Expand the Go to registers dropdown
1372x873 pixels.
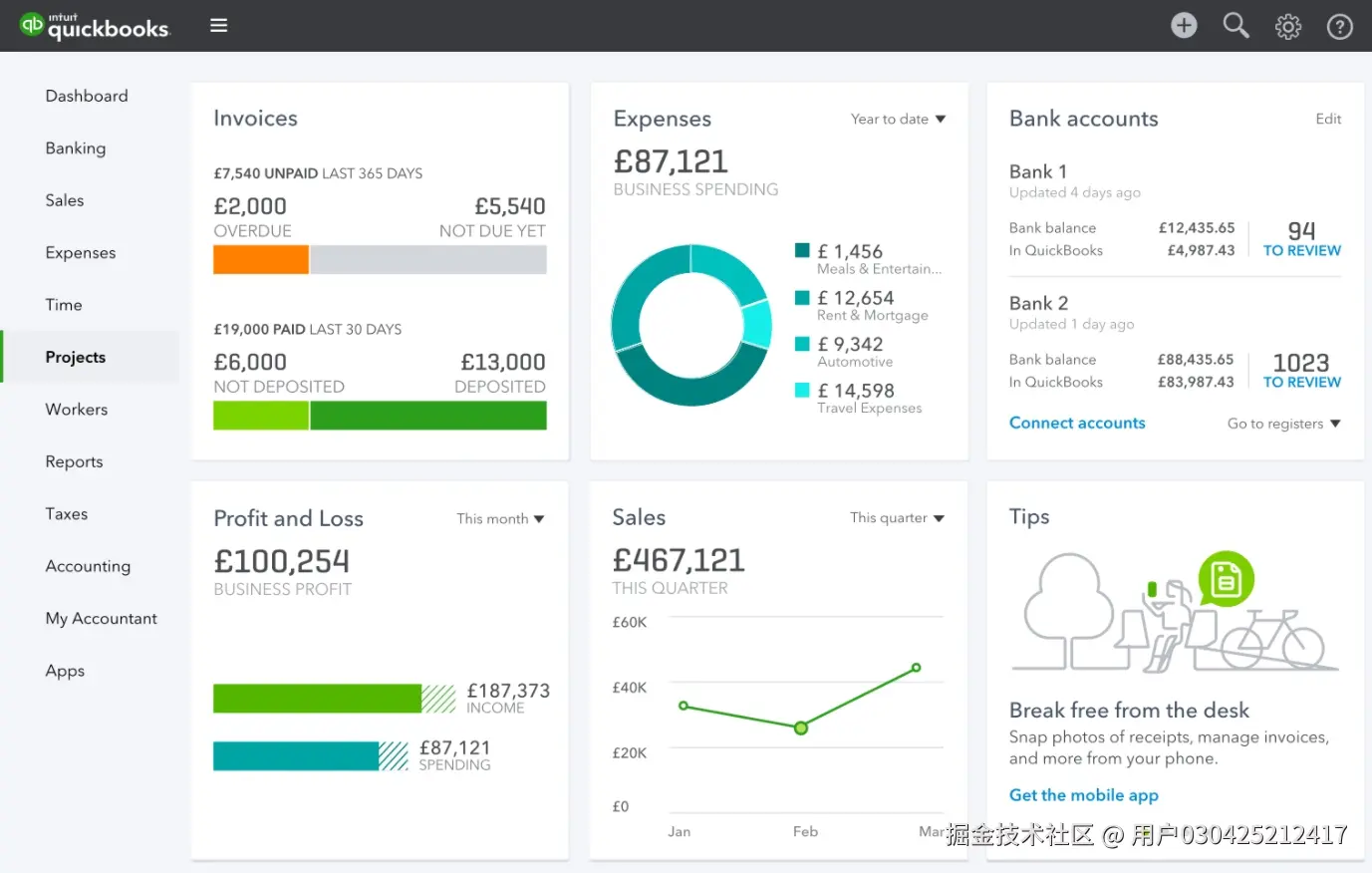[x=1283, y=423]
